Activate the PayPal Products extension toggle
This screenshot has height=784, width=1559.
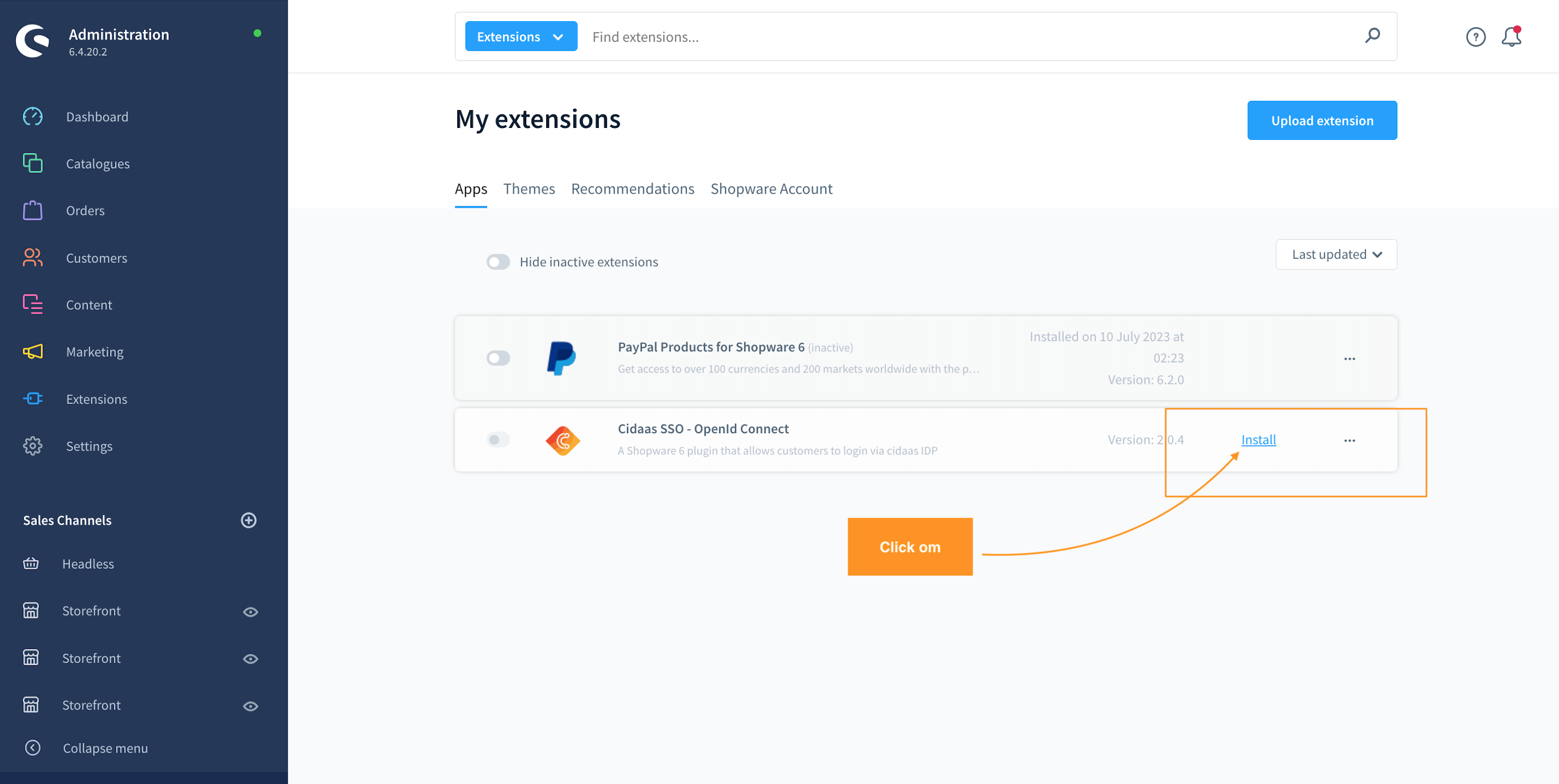pyautogui.click(x=498, y=358)
